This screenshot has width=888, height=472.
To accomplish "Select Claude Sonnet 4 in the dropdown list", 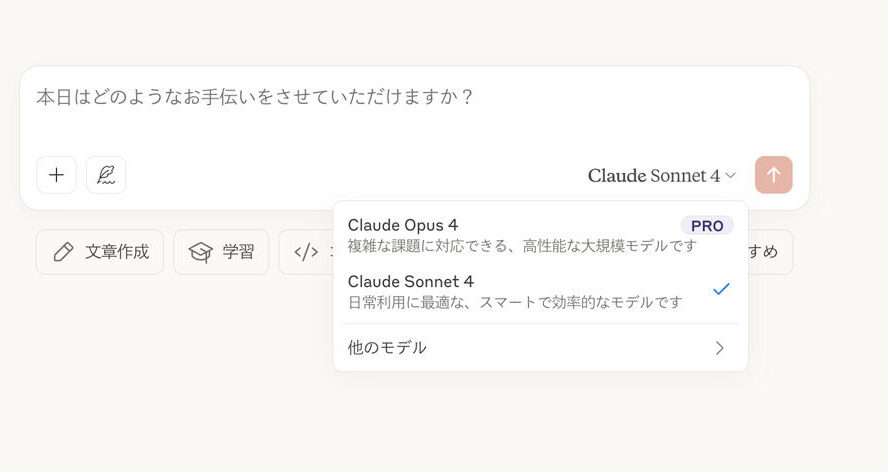I will point(540,291).
